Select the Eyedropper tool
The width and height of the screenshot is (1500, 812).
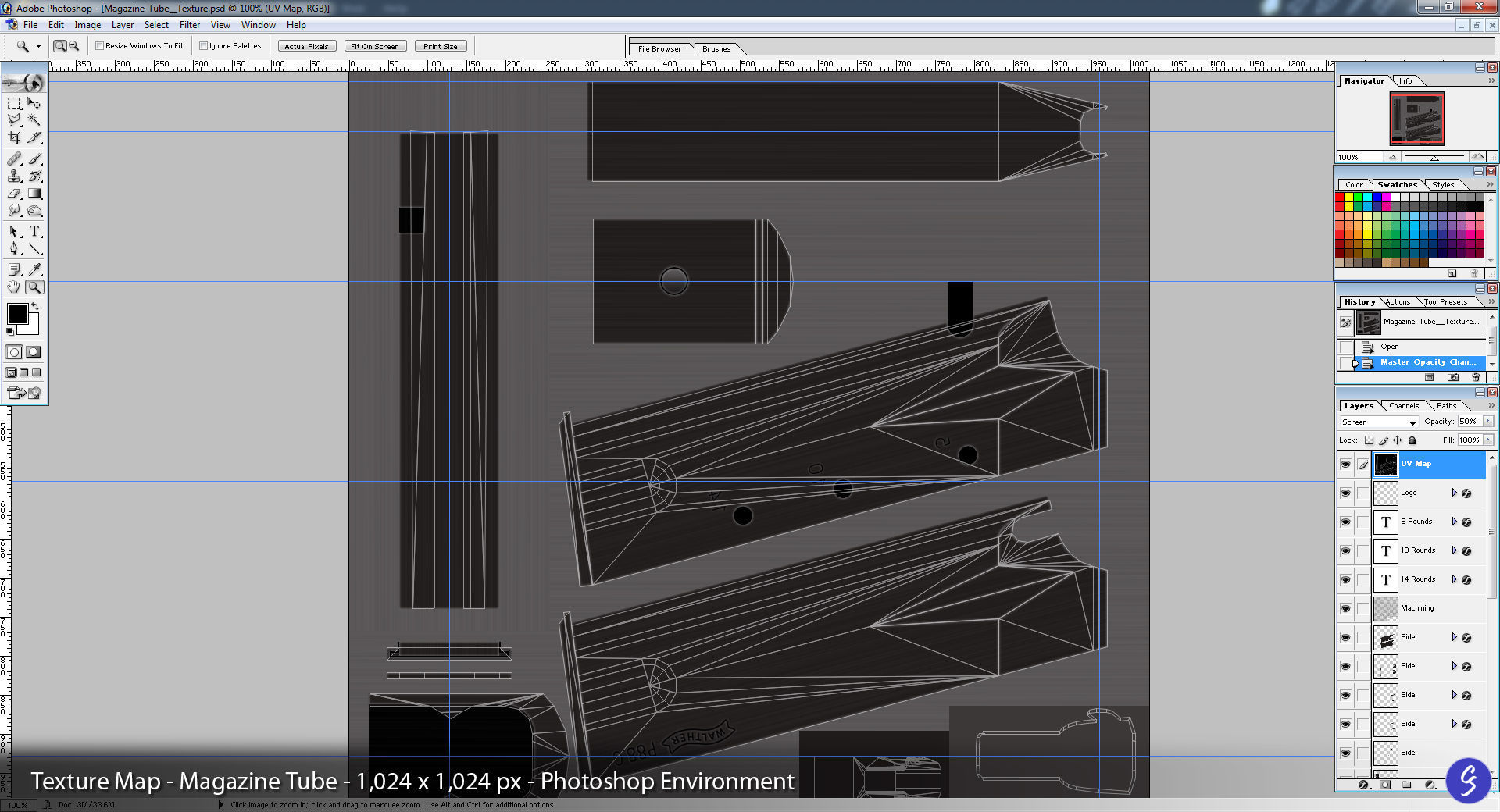34,270
